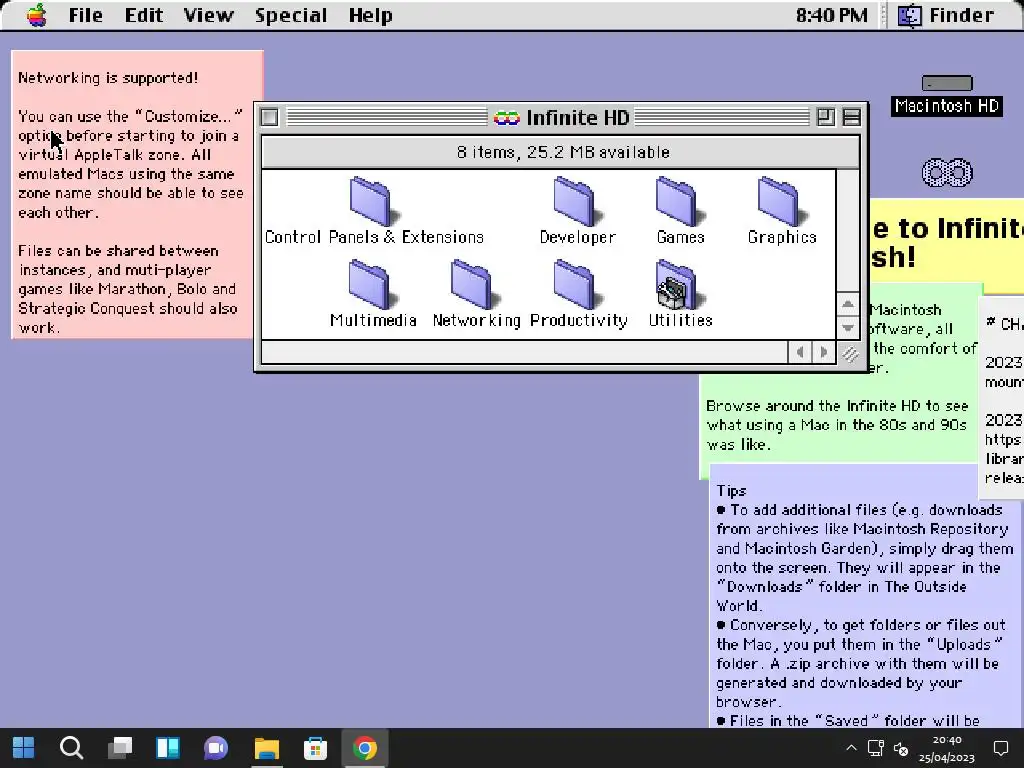The height and width of the screenshot is (768, 1024).
Task: Open the Edit menu
Action: [144, 15]
